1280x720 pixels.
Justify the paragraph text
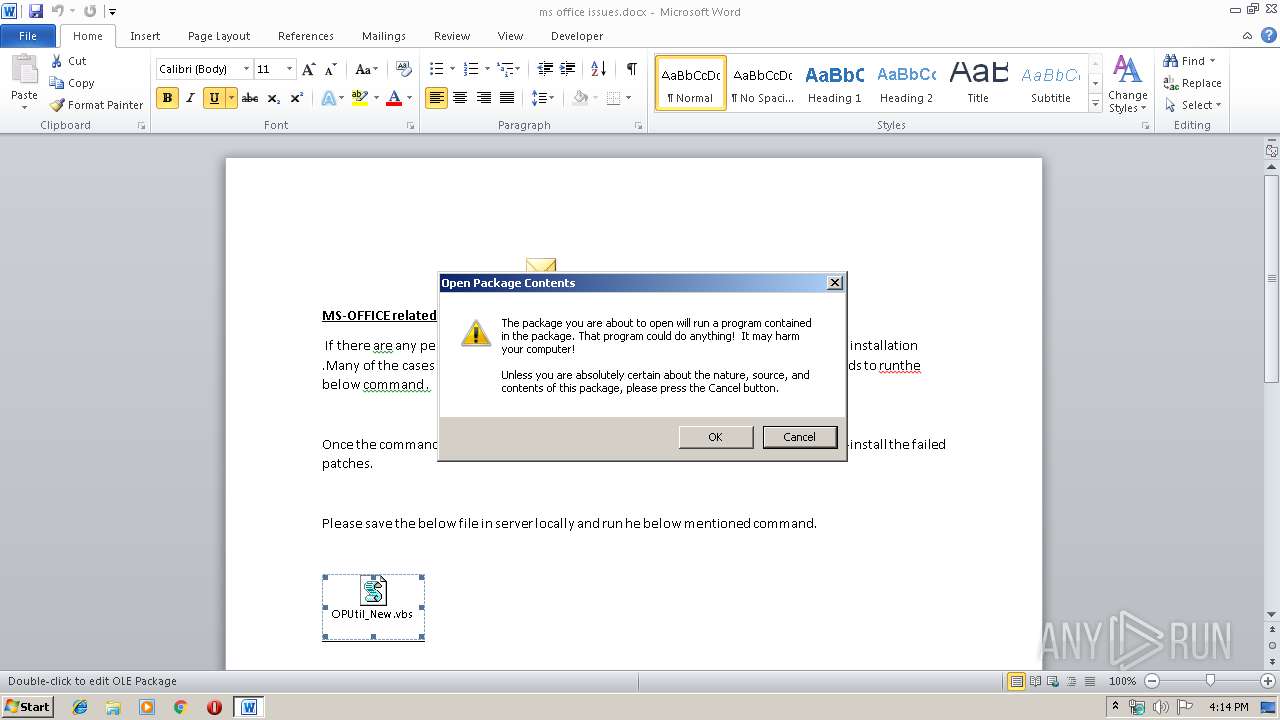tap(507, 98)
